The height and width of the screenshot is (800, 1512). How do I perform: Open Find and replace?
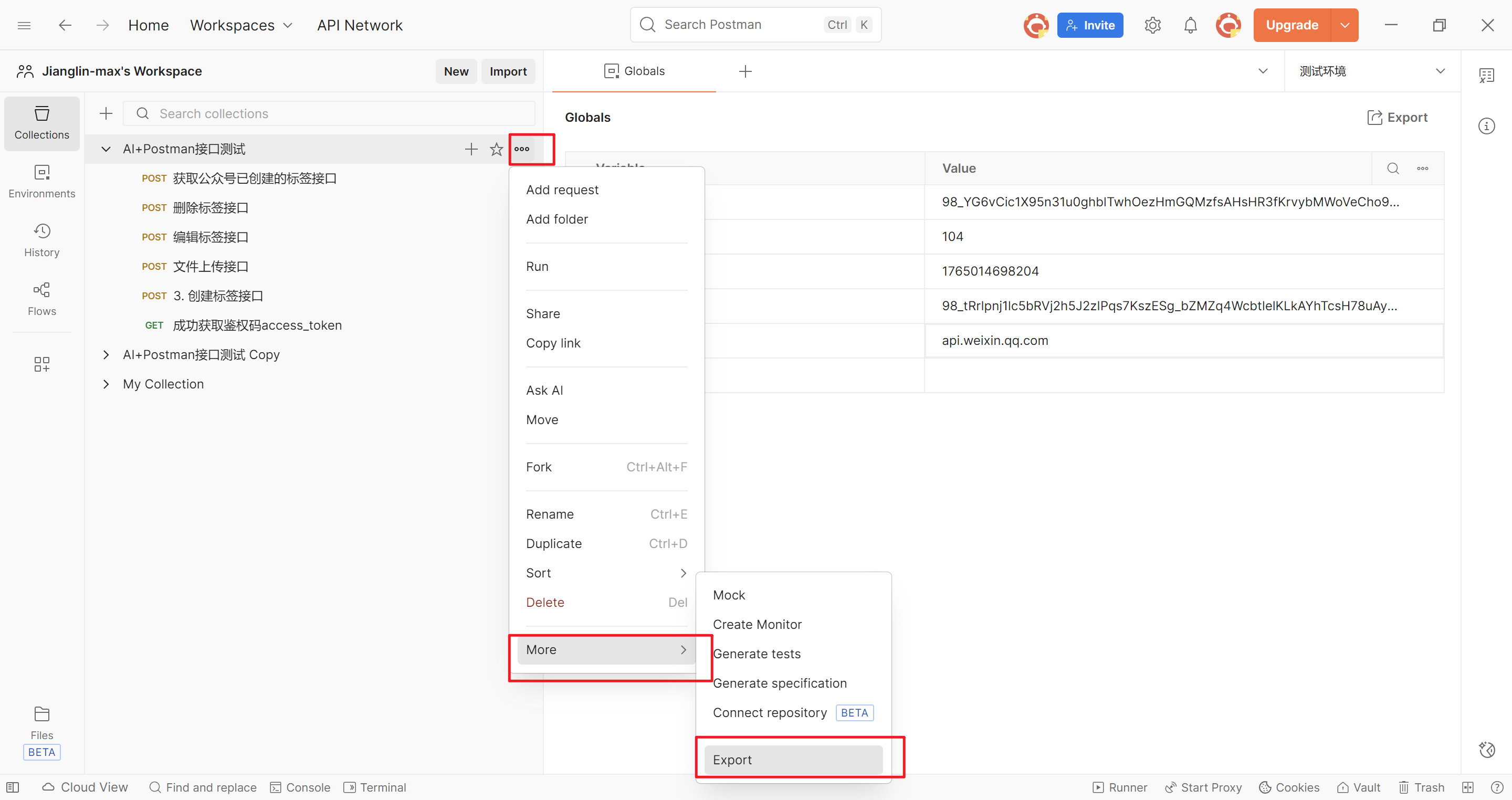pyautogui.click(x=203, y=788)
